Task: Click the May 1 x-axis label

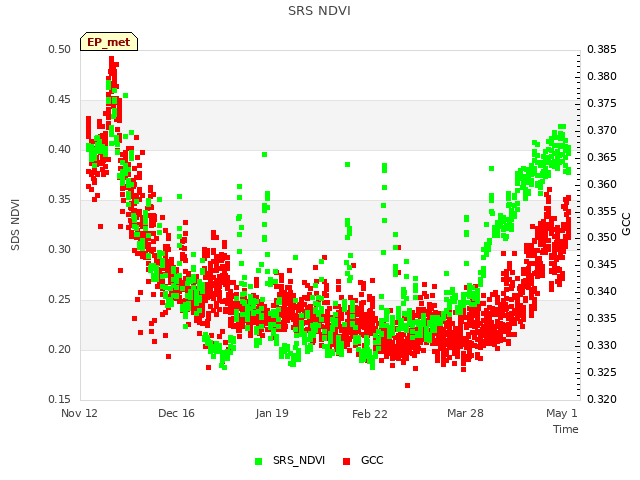Action: [x=562, y=413]
